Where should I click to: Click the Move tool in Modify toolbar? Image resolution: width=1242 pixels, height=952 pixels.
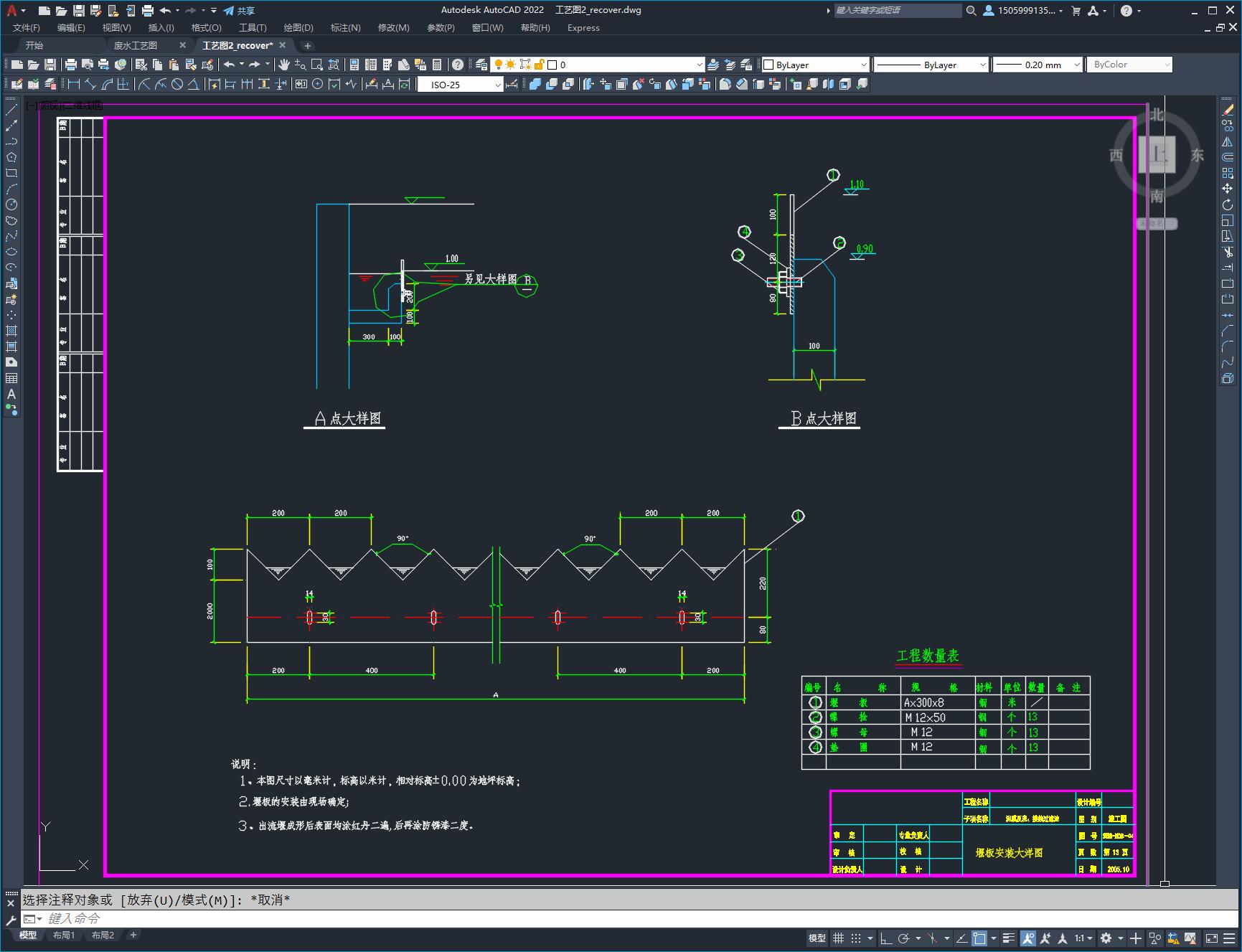pyautogui.click(x=1228, y=189)
